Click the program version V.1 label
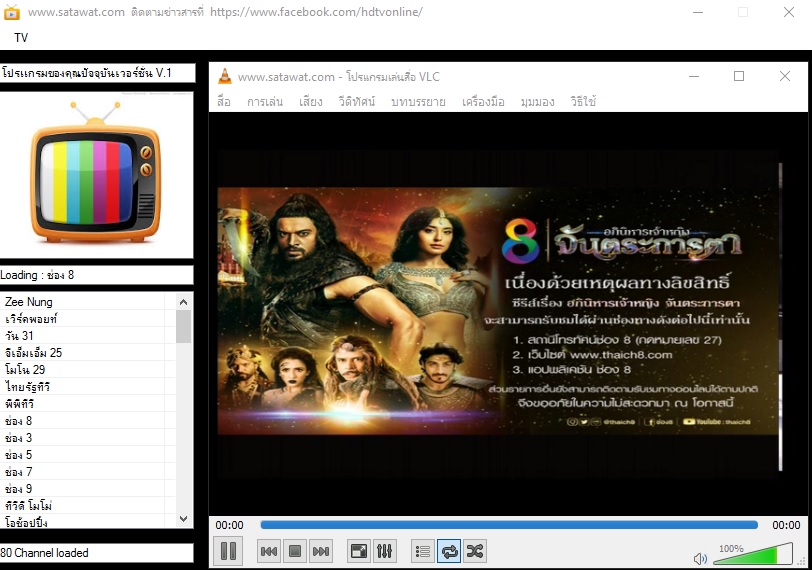The image size is (812, 570). tap(97, 72)
